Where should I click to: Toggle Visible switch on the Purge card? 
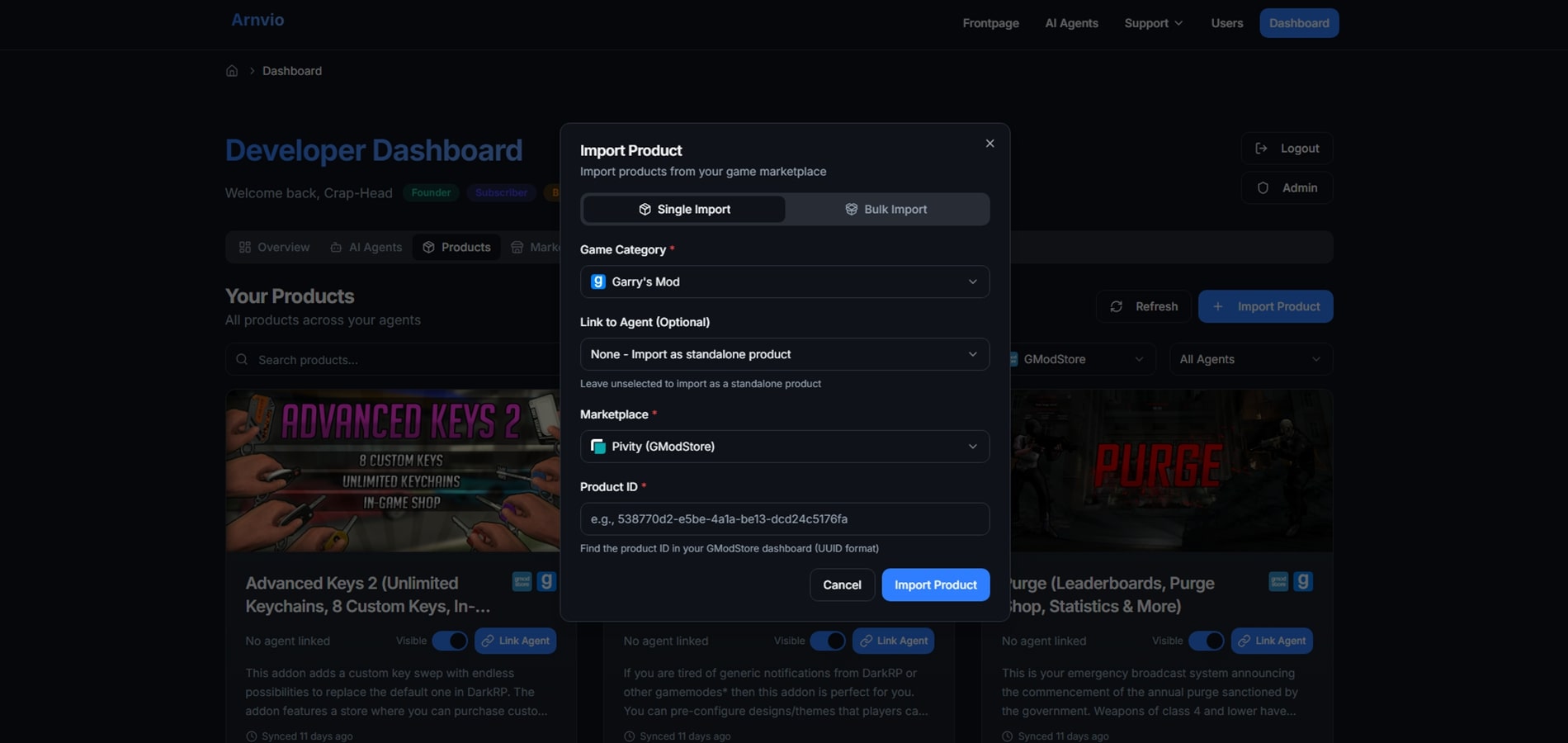[x=1207, y=641]
